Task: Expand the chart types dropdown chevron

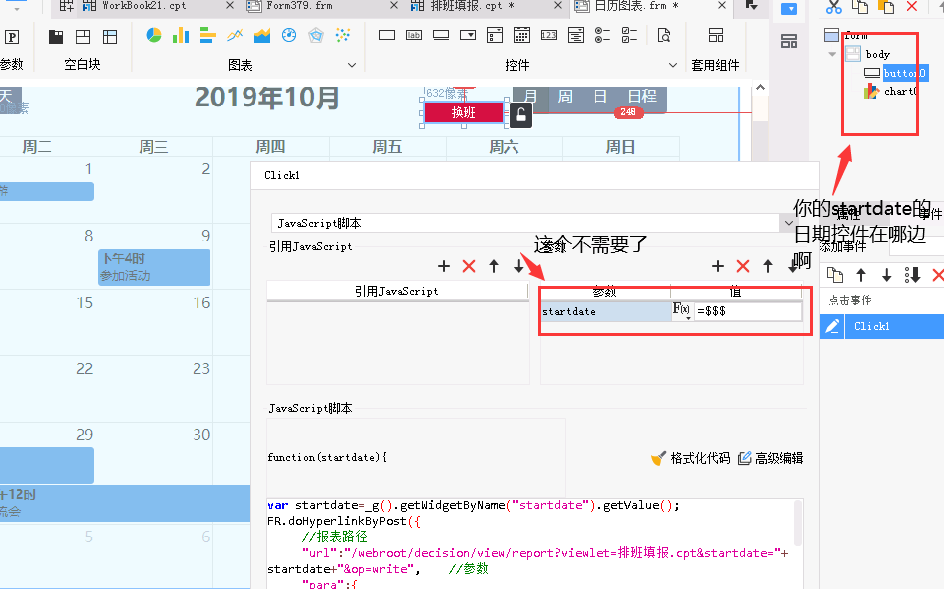Action: (x=352, y=65)
